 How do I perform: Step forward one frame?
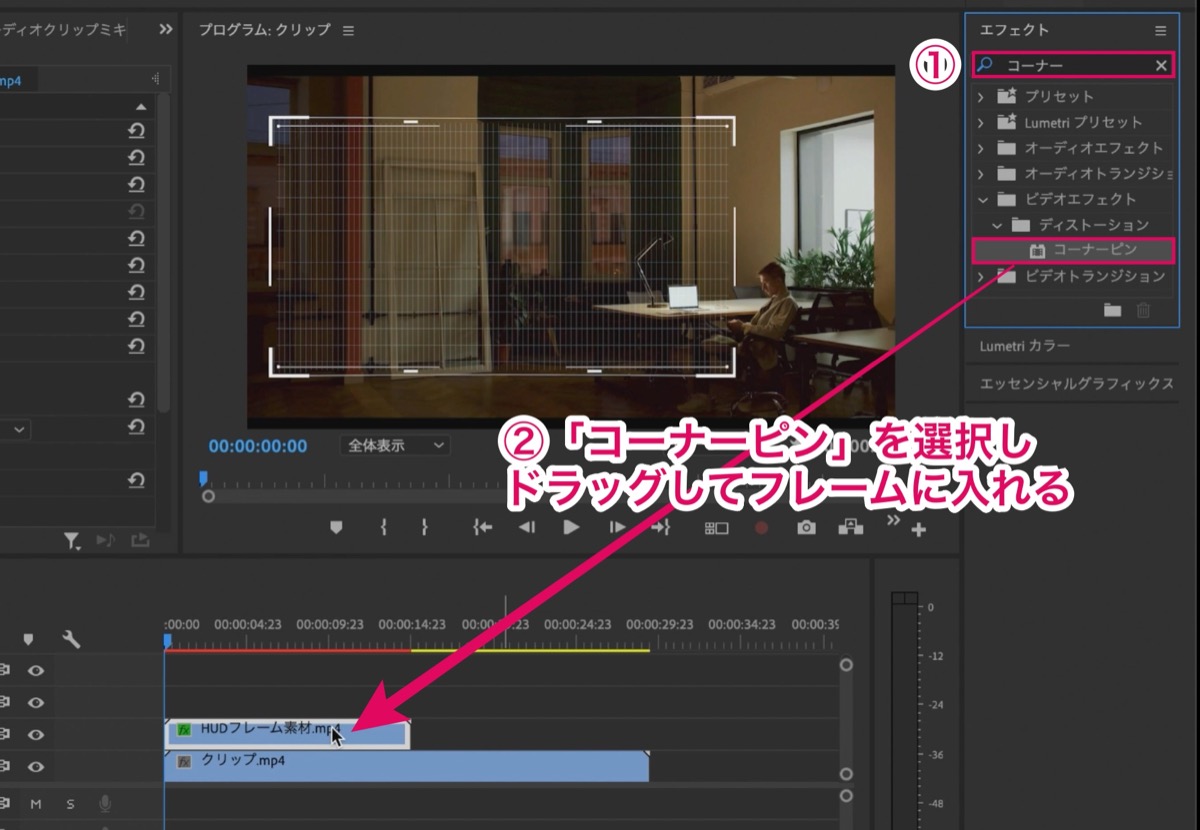617,527
